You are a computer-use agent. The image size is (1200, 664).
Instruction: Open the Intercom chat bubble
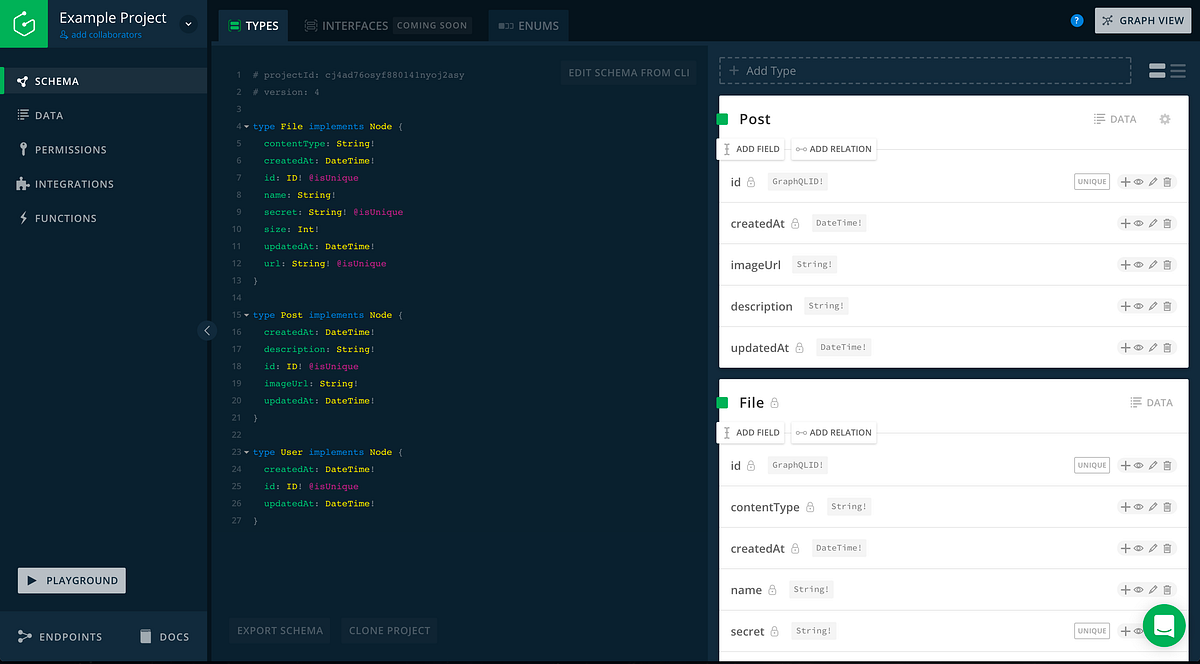point(1163,626)
